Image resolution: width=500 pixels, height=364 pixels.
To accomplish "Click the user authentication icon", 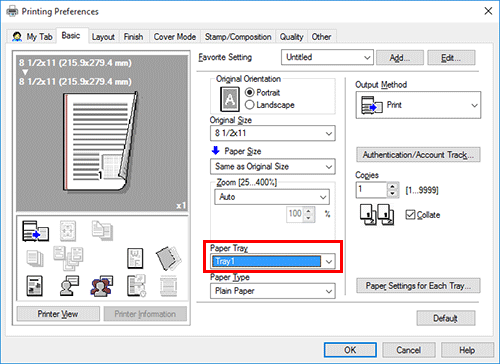I will 69,286.
